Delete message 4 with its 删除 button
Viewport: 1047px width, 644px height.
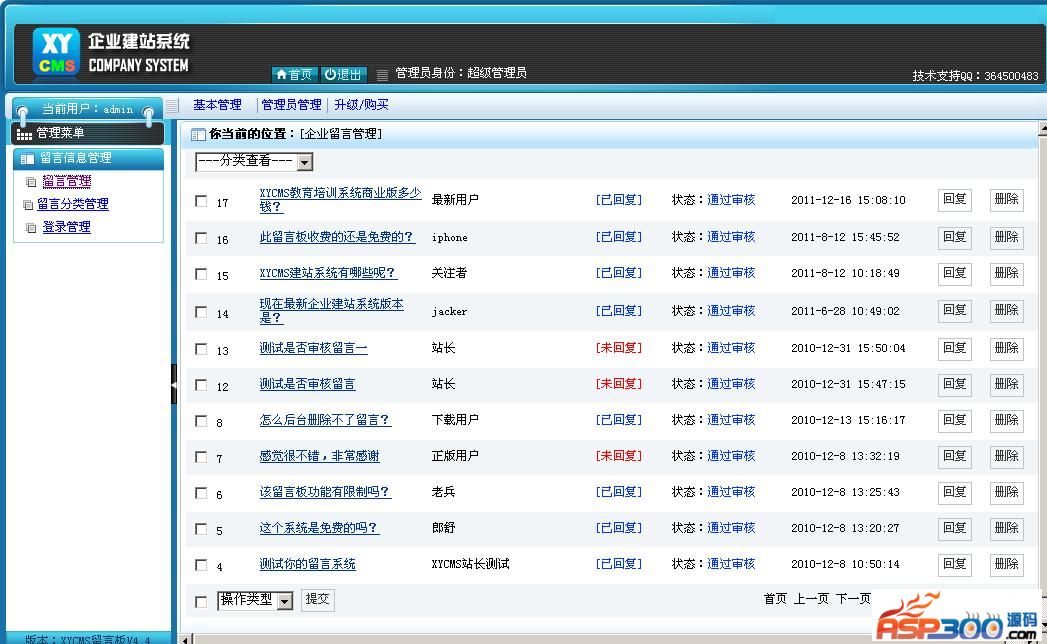tap(1006, 564)
